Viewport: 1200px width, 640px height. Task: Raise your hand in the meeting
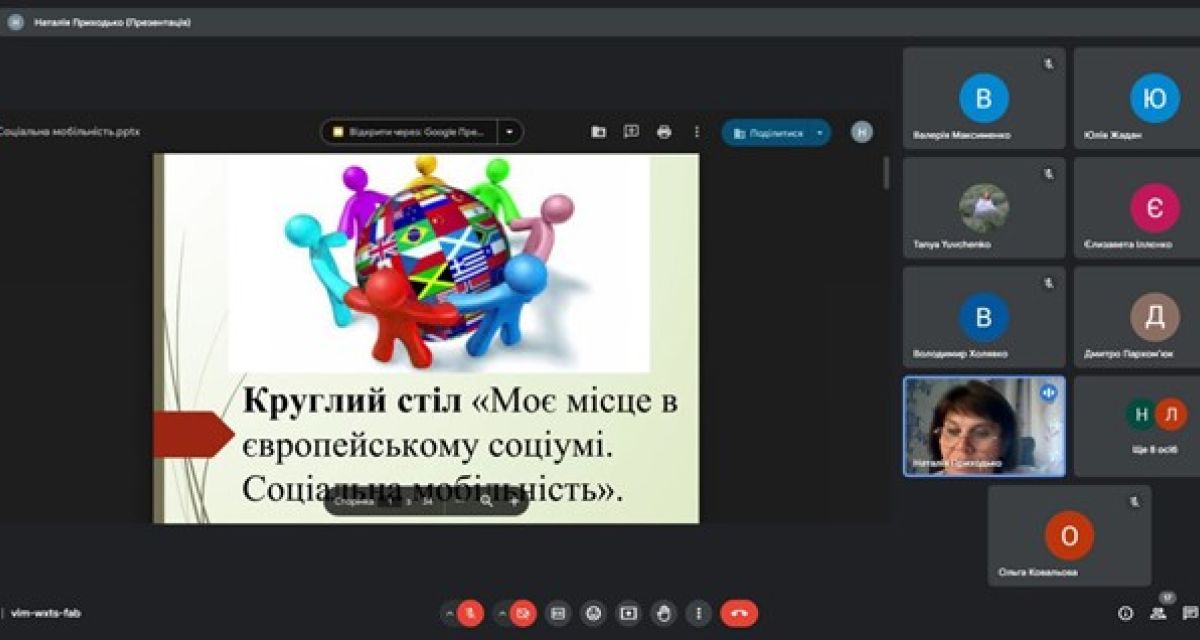click(x=663, y=613)
